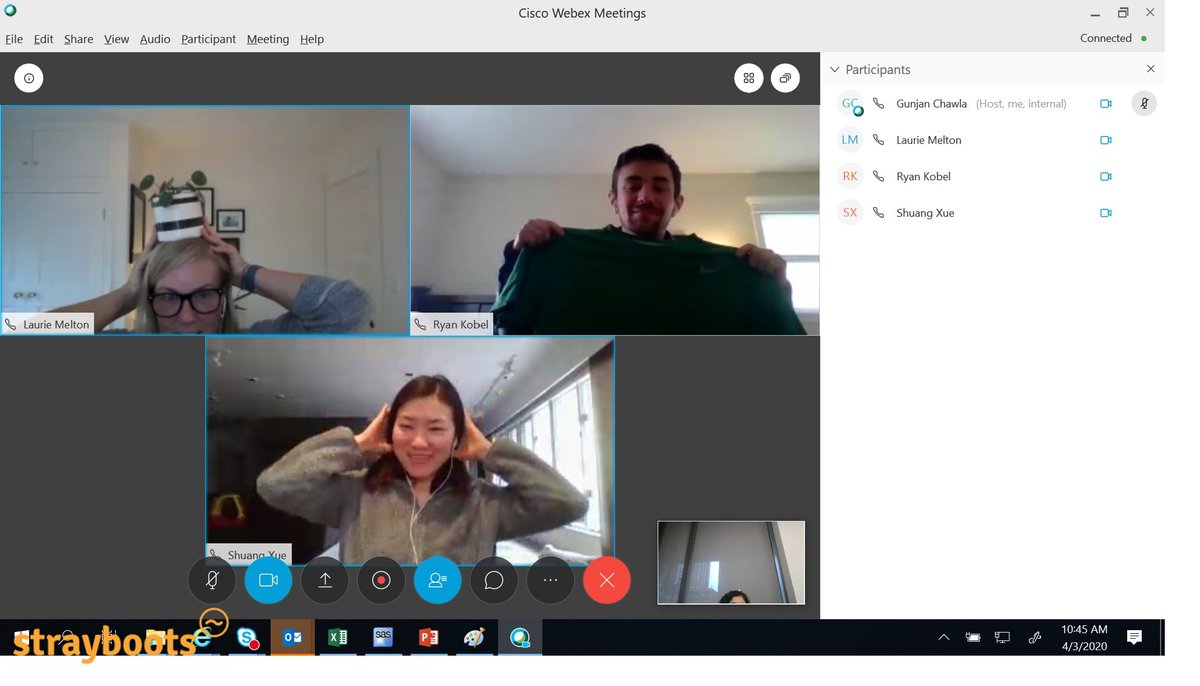Click the Connected status indicator
This screenshot has height=686, width=1200.
click(1114, 38)
